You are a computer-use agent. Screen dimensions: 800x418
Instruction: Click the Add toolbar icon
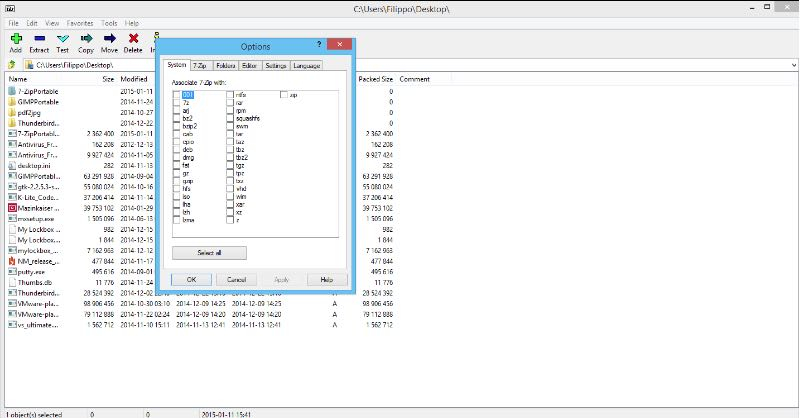(15, 38)
